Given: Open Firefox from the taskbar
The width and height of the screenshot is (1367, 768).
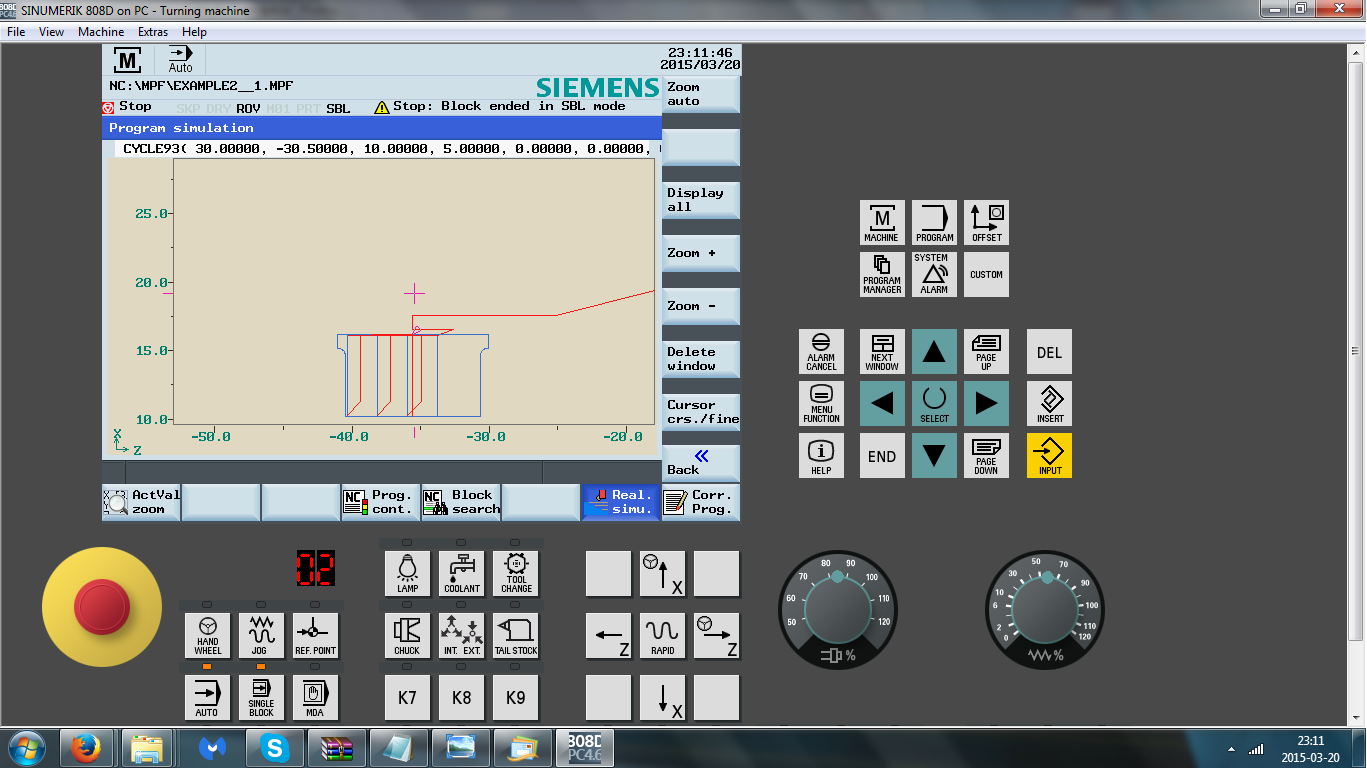Looking at the screenshot, I should coord(85,748).
